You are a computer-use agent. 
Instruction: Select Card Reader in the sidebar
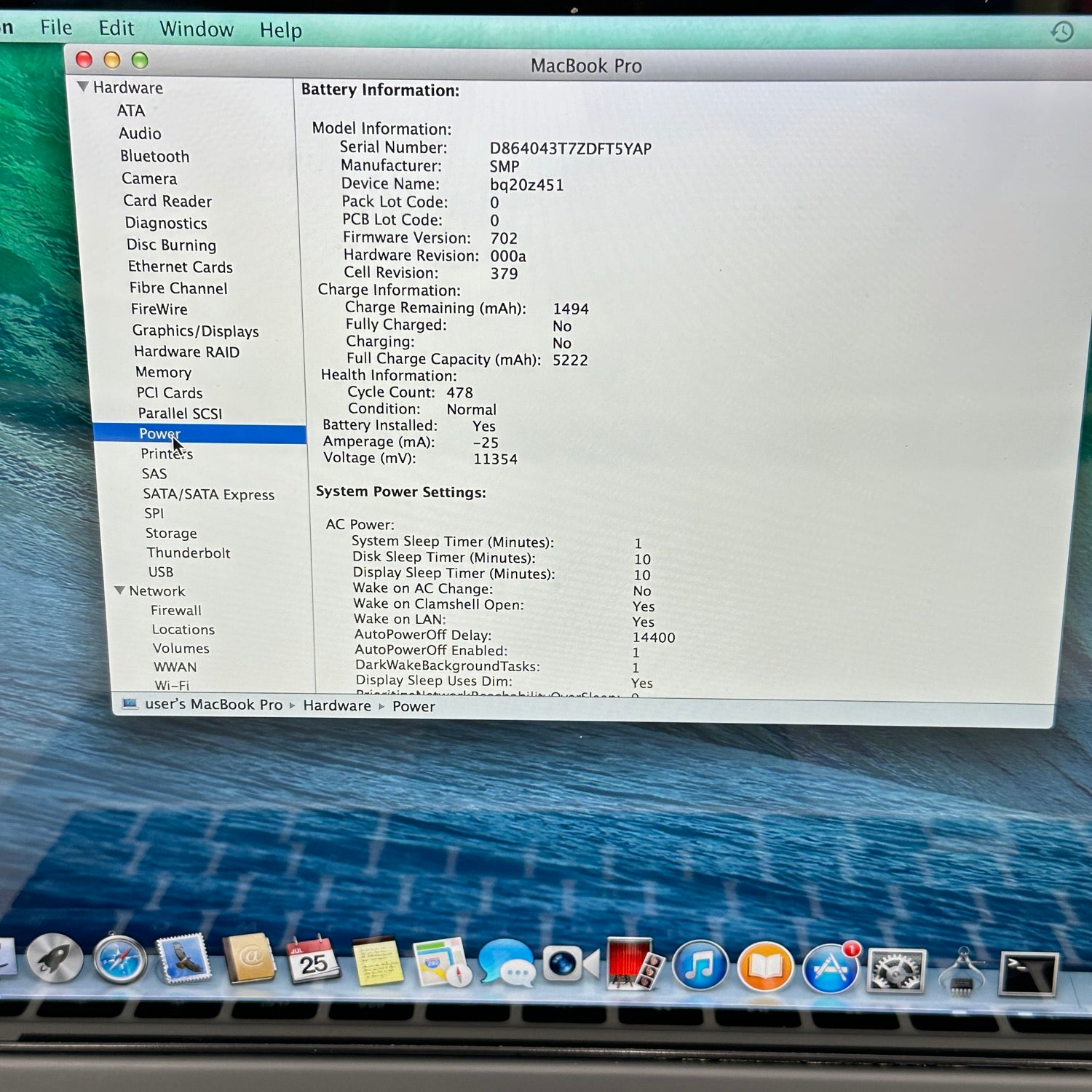167,201
